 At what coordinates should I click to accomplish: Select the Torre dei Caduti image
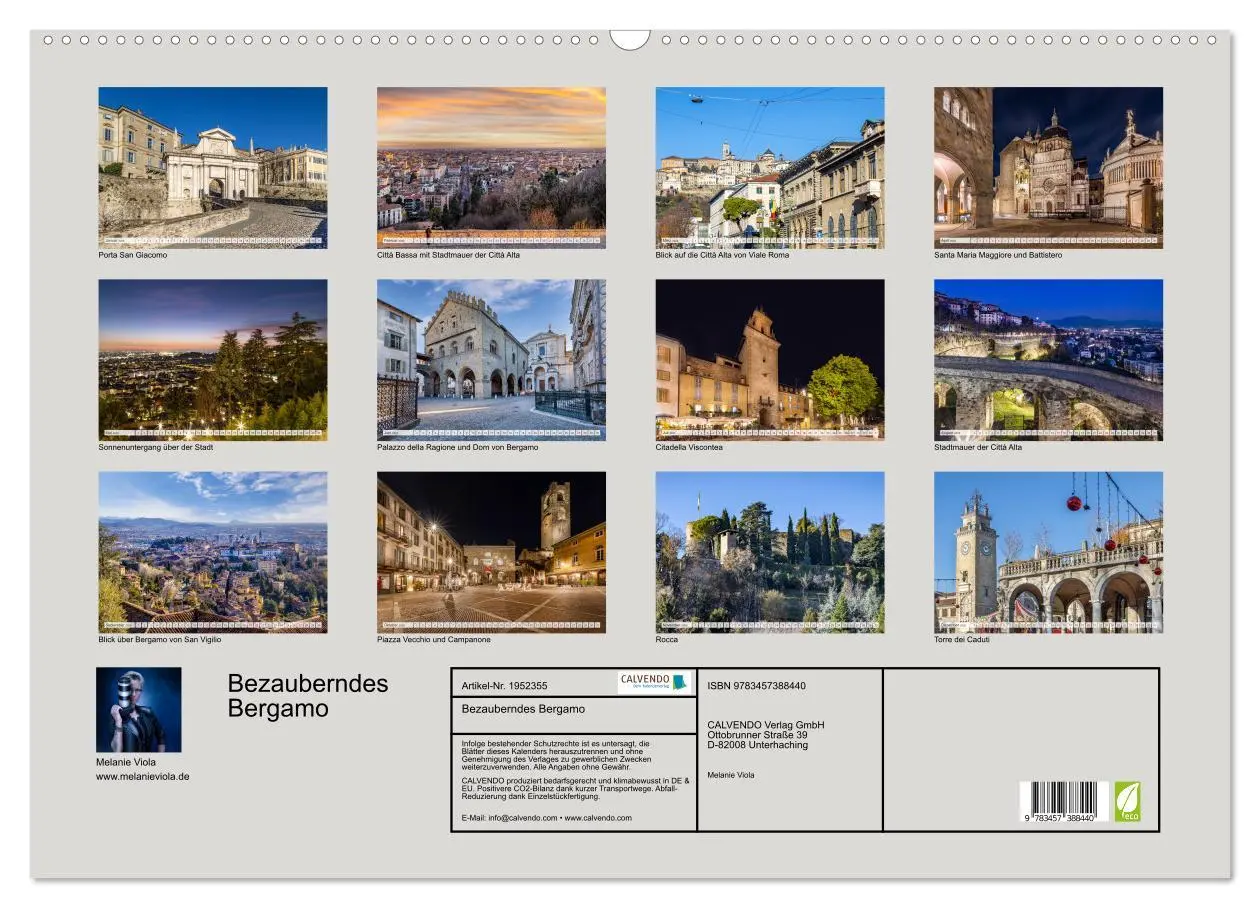1048,550
